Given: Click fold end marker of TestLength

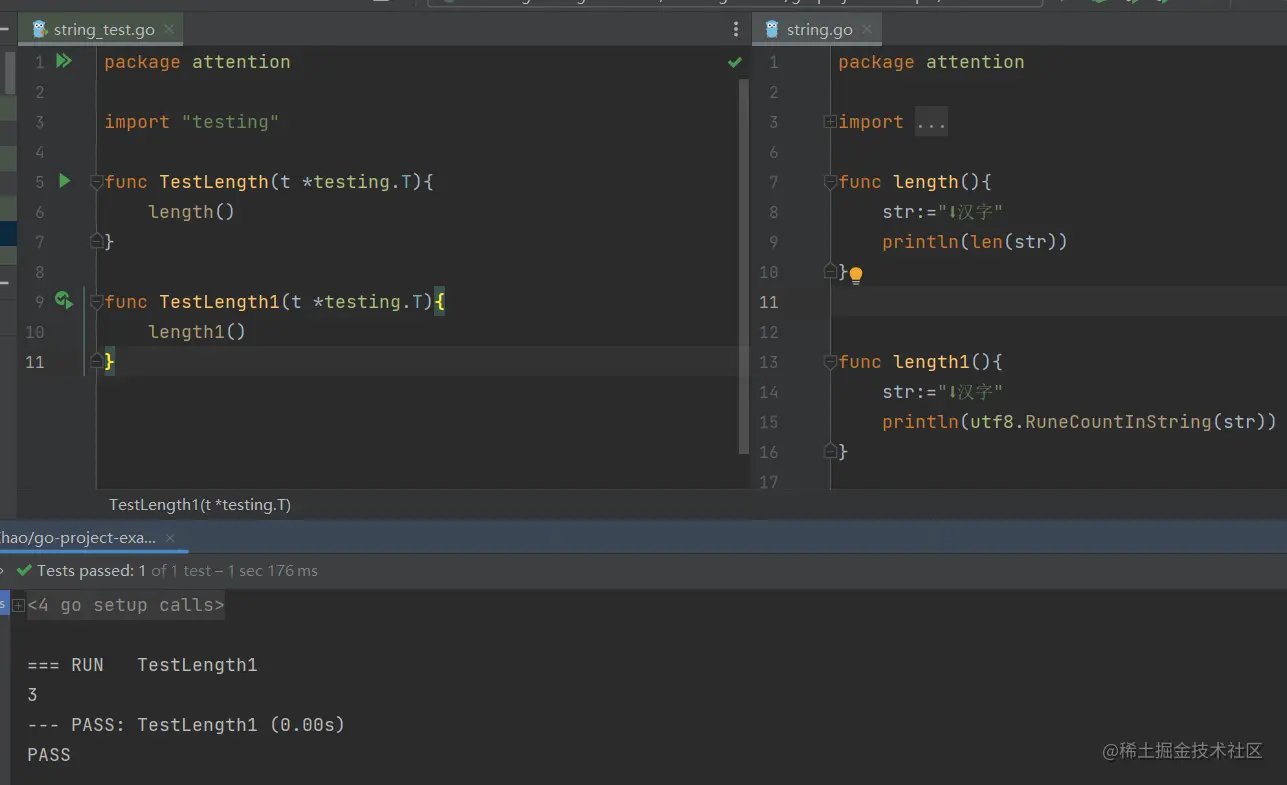Looking at the screenshot, I should coord(96,241).
